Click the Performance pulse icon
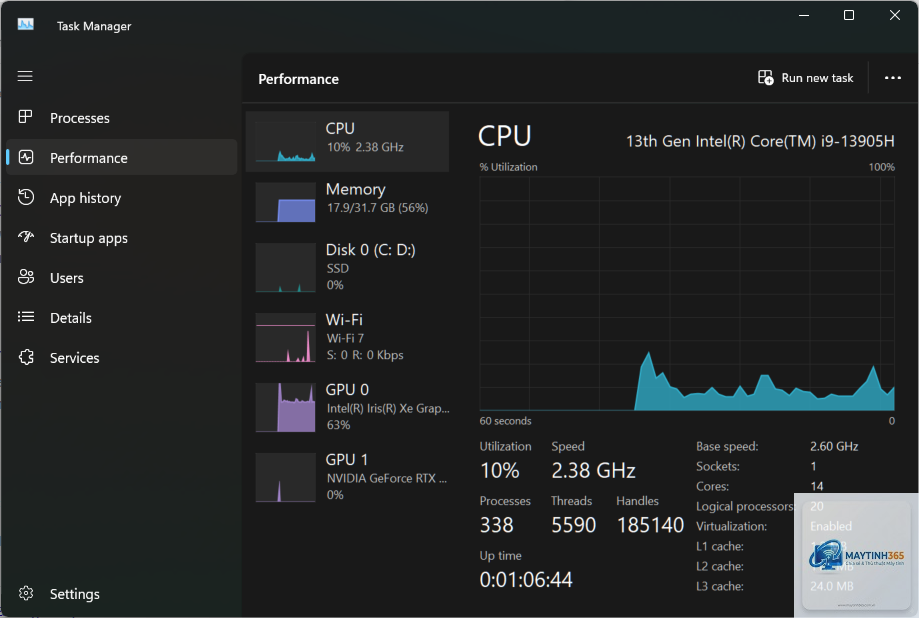The image size is (919, 618). pos(26,157)
